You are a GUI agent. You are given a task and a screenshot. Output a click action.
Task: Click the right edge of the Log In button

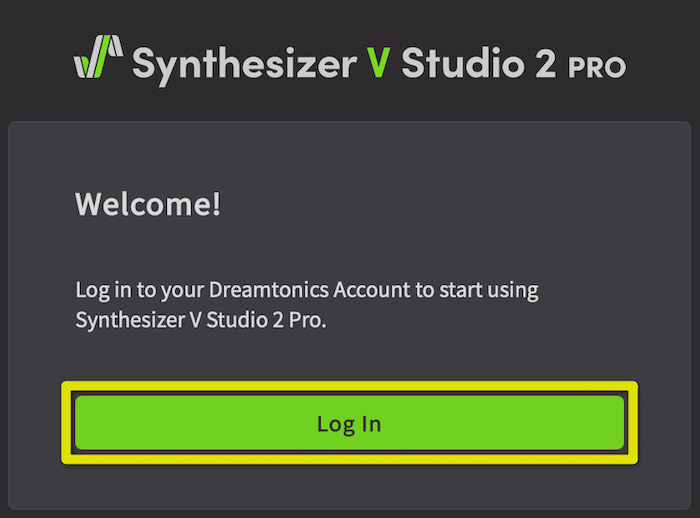click(619, 422)
